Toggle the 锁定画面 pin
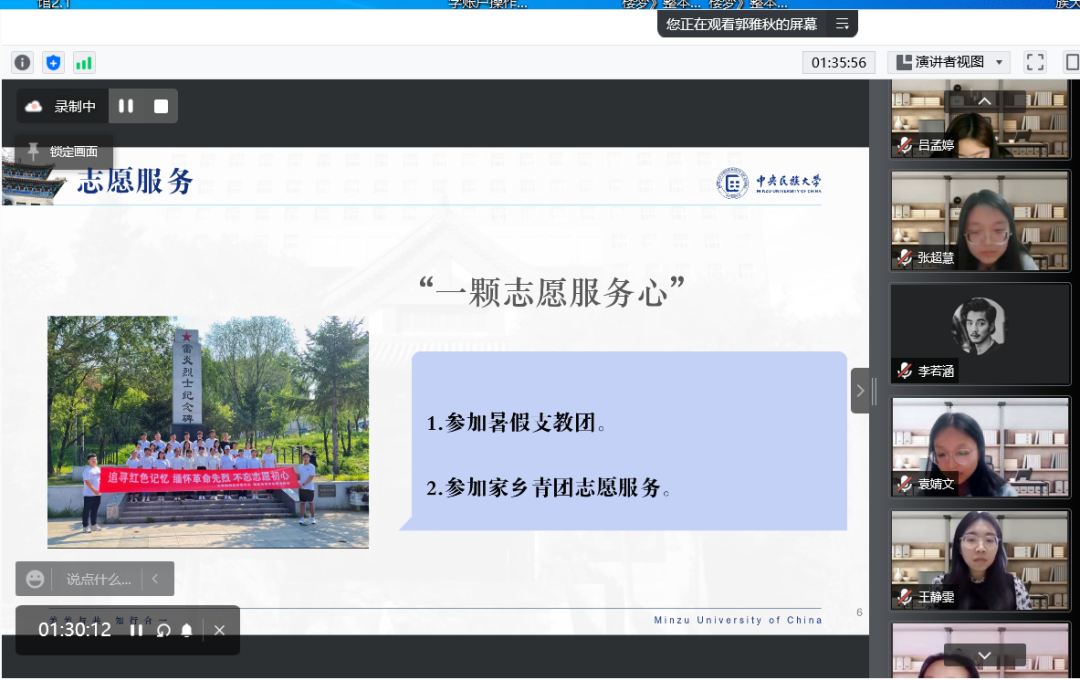1080x680 pixels. point(34,151)
